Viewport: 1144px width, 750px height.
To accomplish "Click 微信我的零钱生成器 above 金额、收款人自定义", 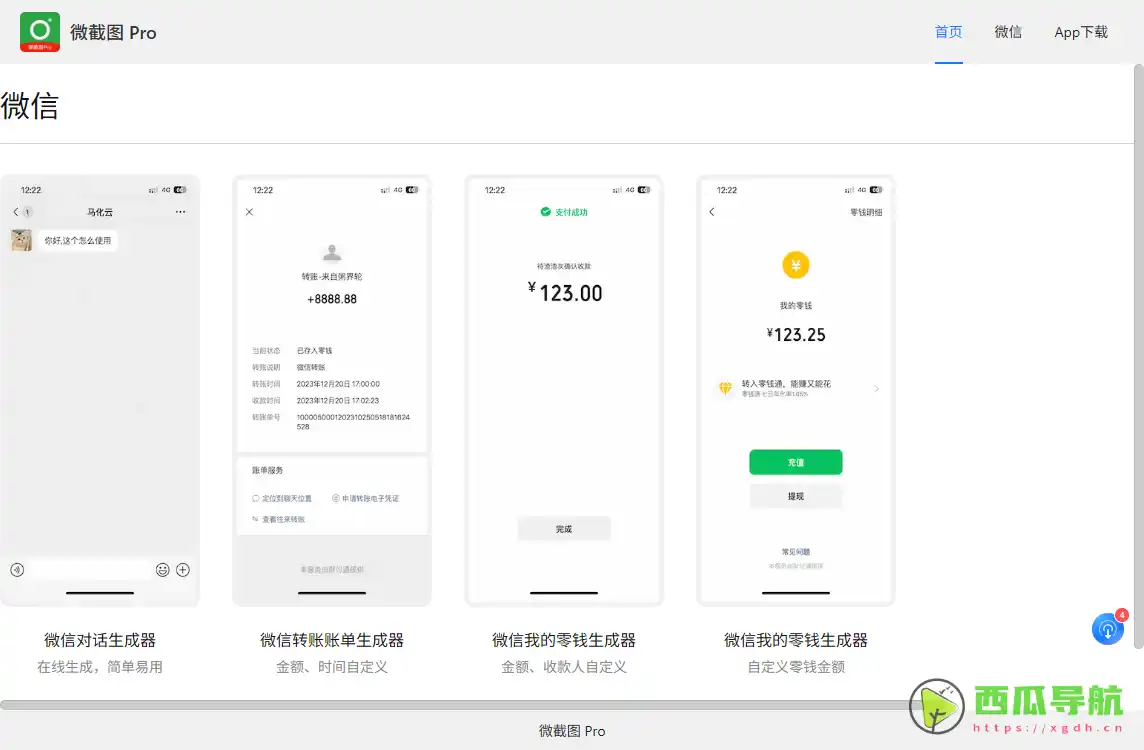I will [564, 641].
